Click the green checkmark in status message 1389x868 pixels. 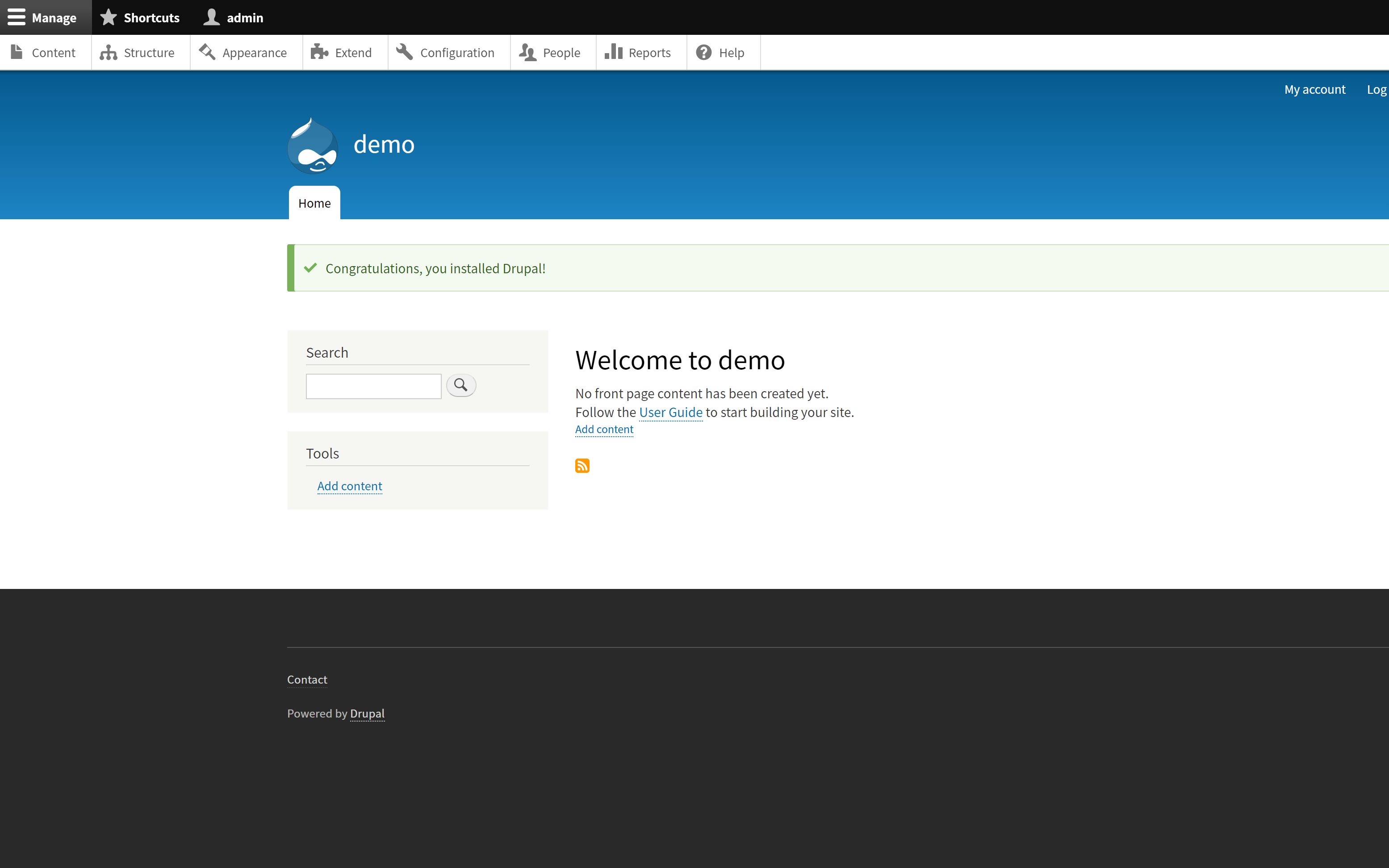click(x=311, y=267)
